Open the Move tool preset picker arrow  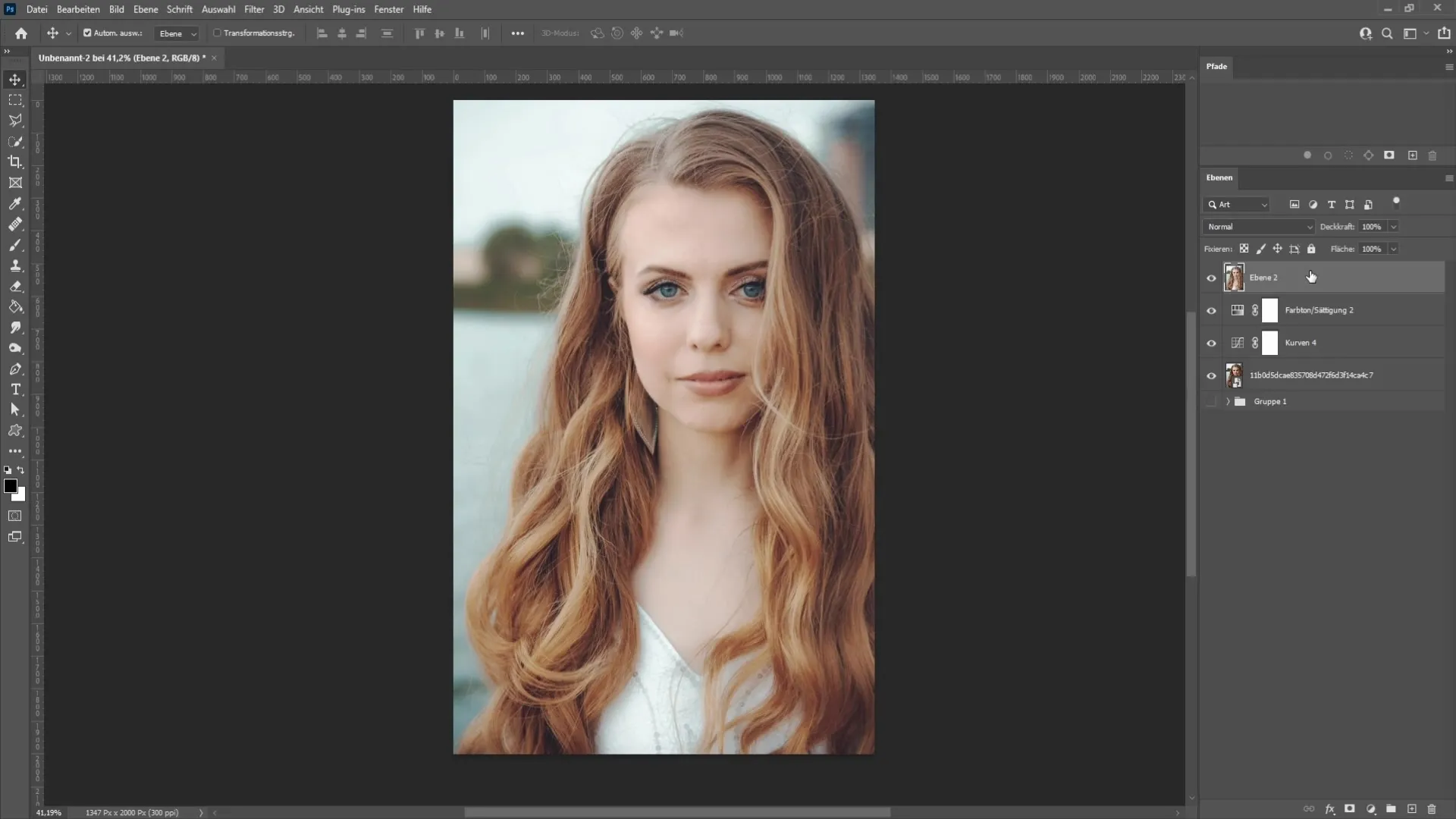68,33
